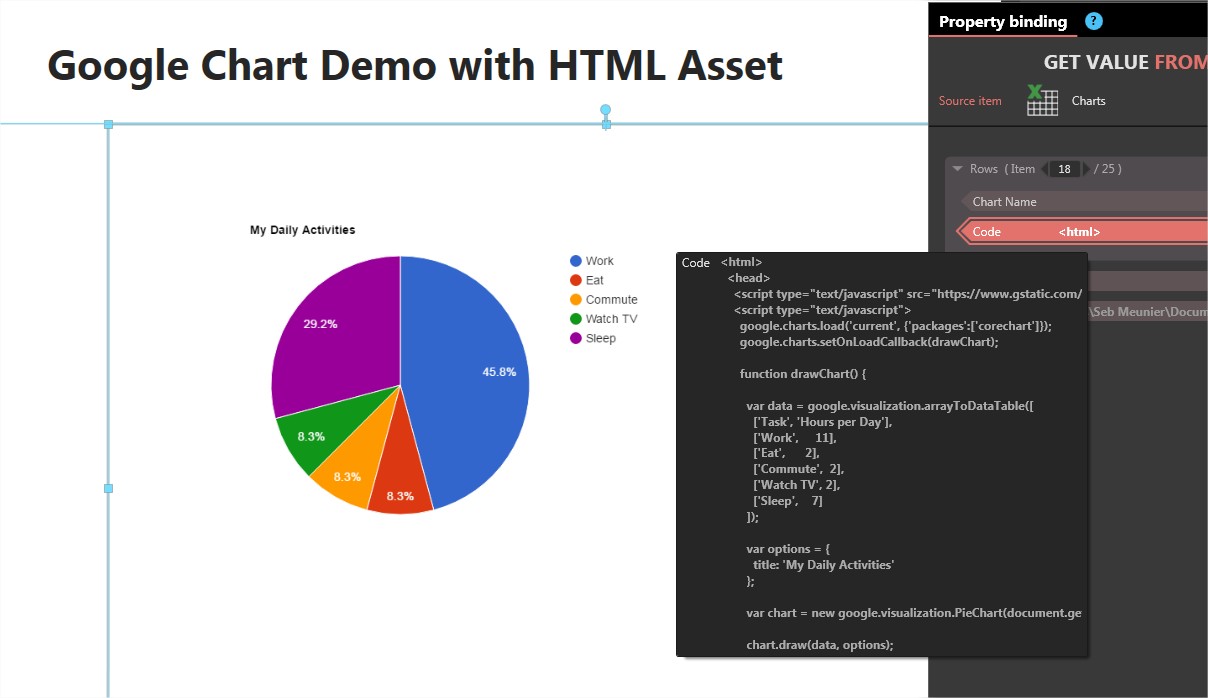Select the Code field row

[1083, 231]
